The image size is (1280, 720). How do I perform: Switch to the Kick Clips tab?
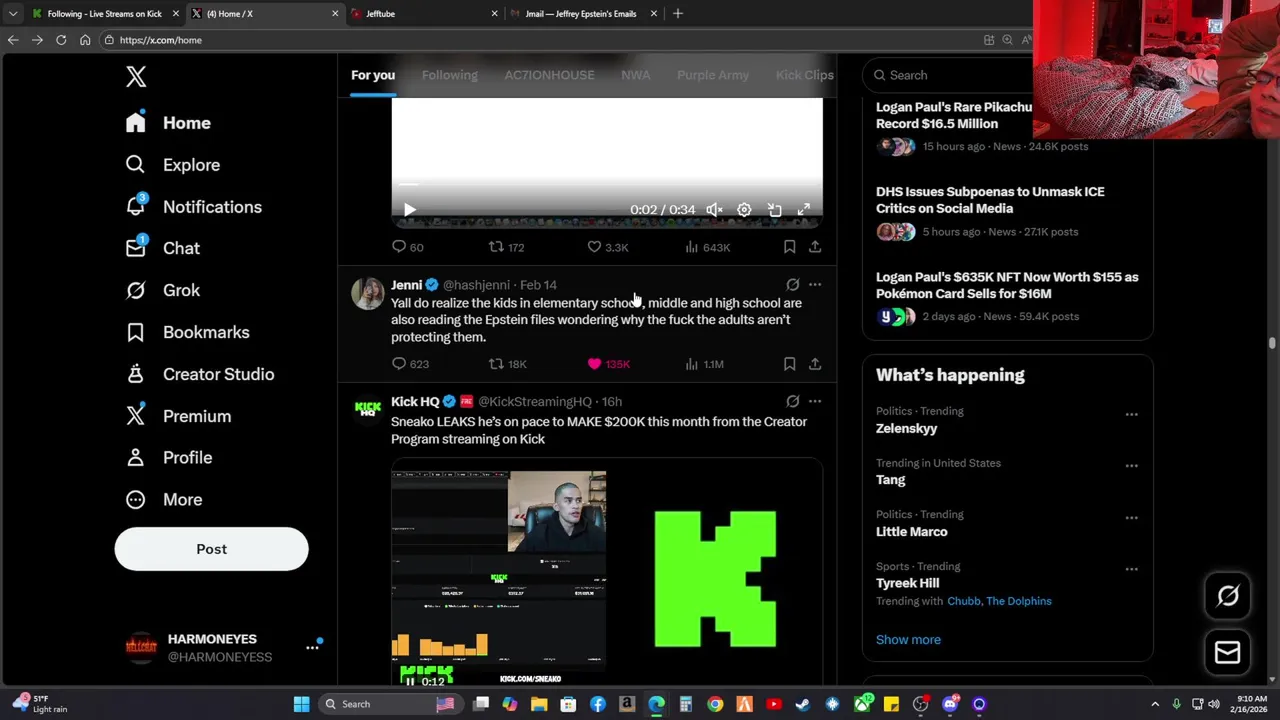point(804,75)
